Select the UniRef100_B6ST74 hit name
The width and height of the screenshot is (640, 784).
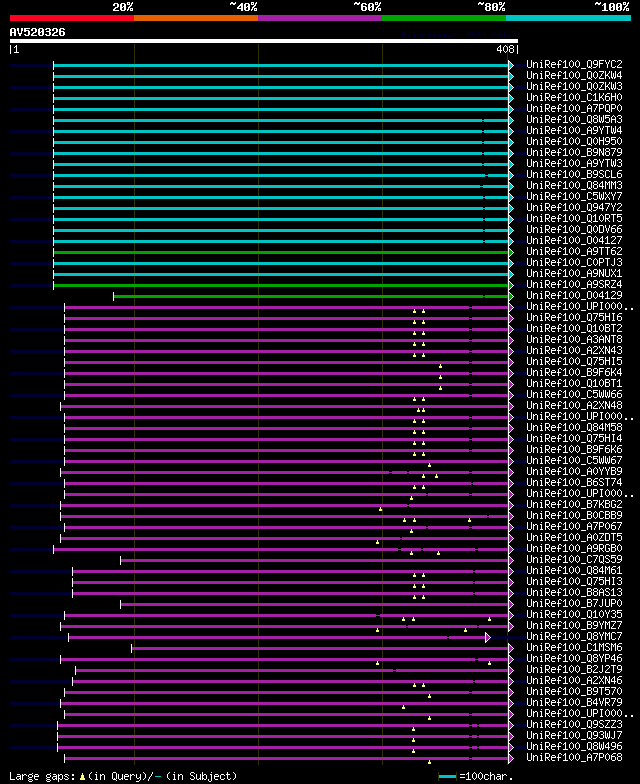click(x=574, y=482)
